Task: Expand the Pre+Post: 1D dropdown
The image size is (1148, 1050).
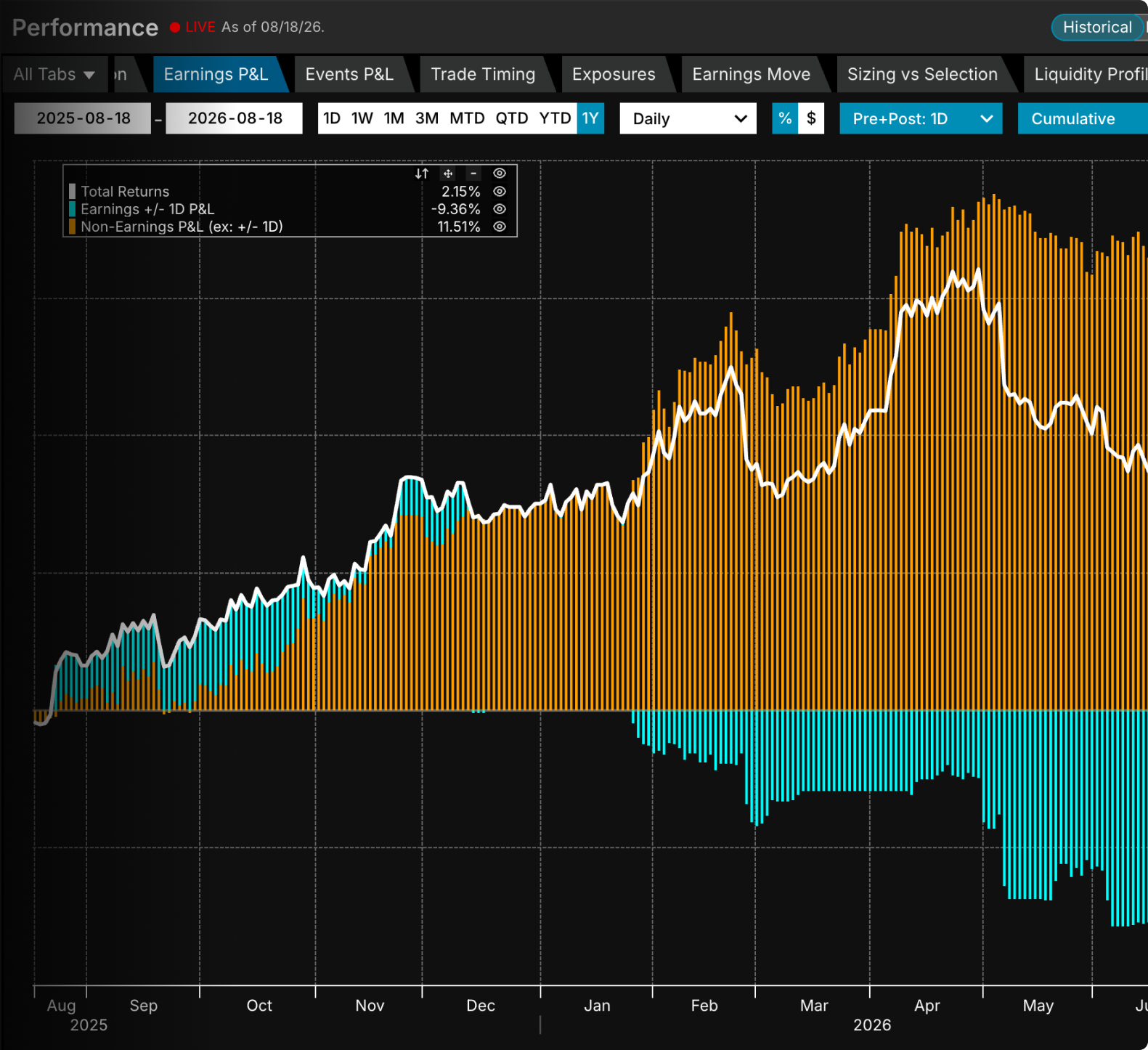Action: 921,118
